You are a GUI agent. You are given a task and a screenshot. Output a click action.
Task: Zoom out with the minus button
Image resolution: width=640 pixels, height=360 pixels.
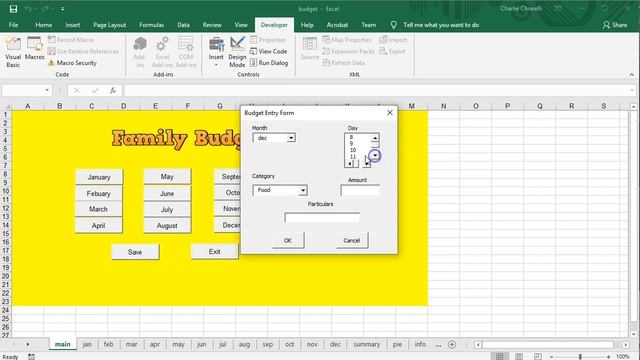pyautogui.click(x=551, y=357)
